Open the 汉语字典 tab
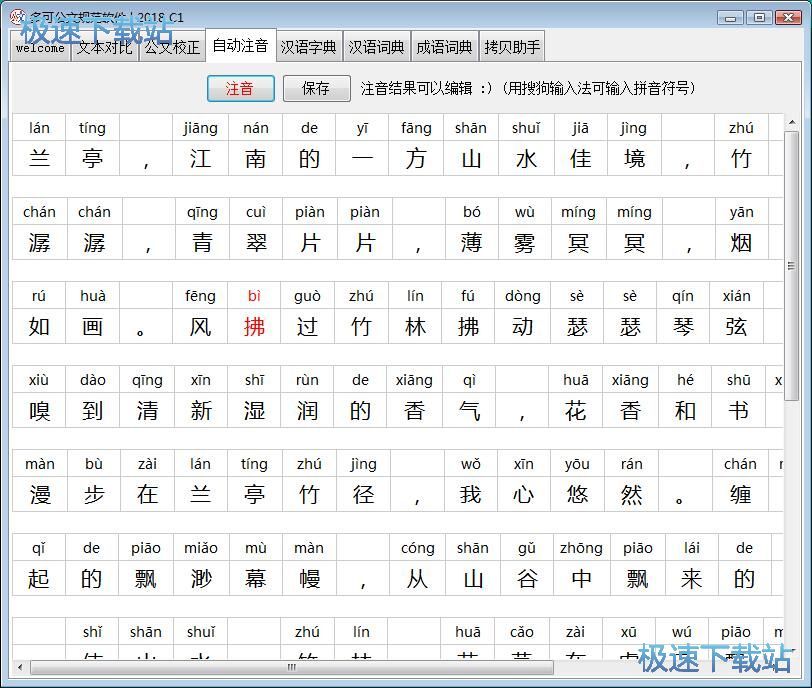 pos(309,47)
